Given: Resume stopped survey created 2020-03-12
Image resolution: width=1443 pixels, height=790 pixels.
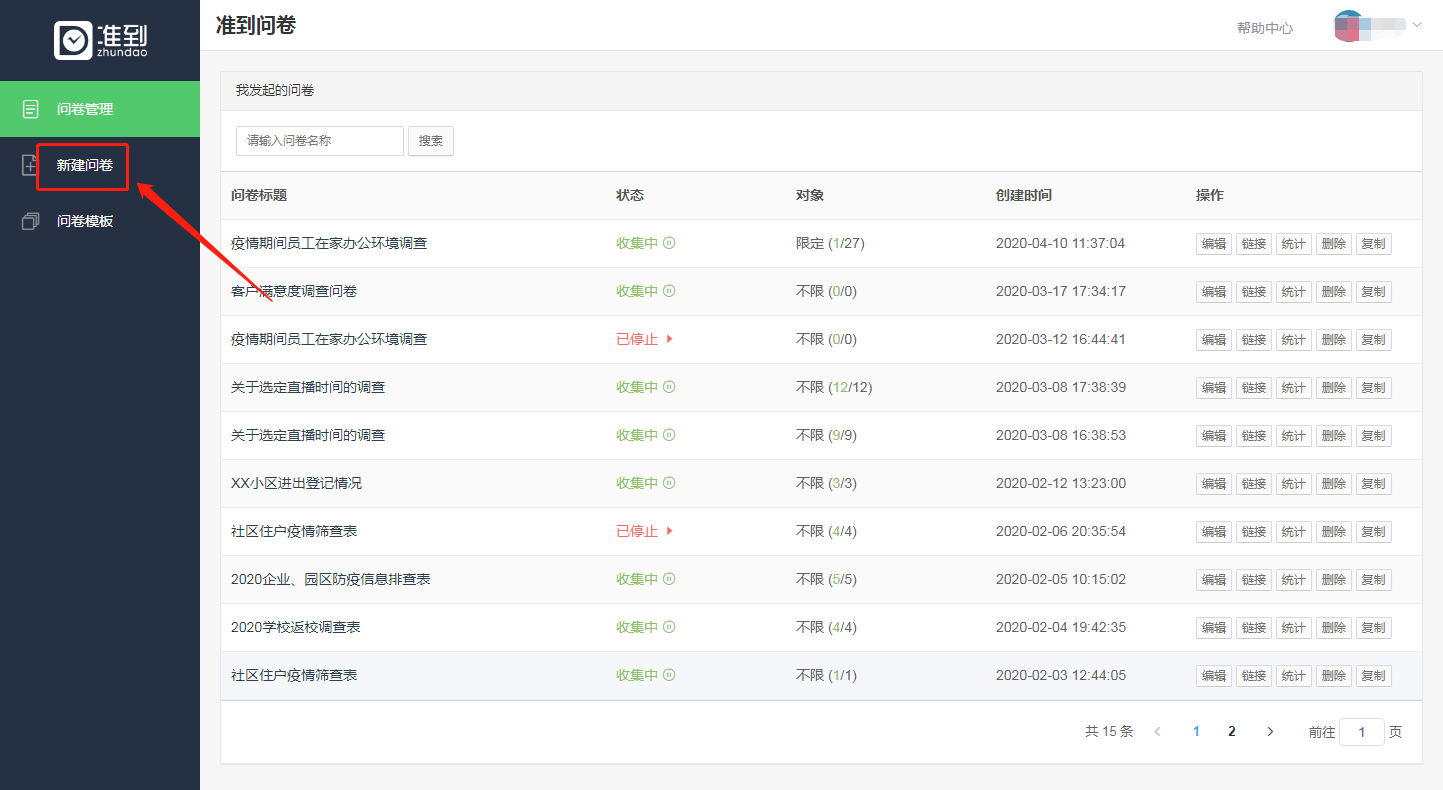Looking at the screenshot, I should [x=669, y=339].
